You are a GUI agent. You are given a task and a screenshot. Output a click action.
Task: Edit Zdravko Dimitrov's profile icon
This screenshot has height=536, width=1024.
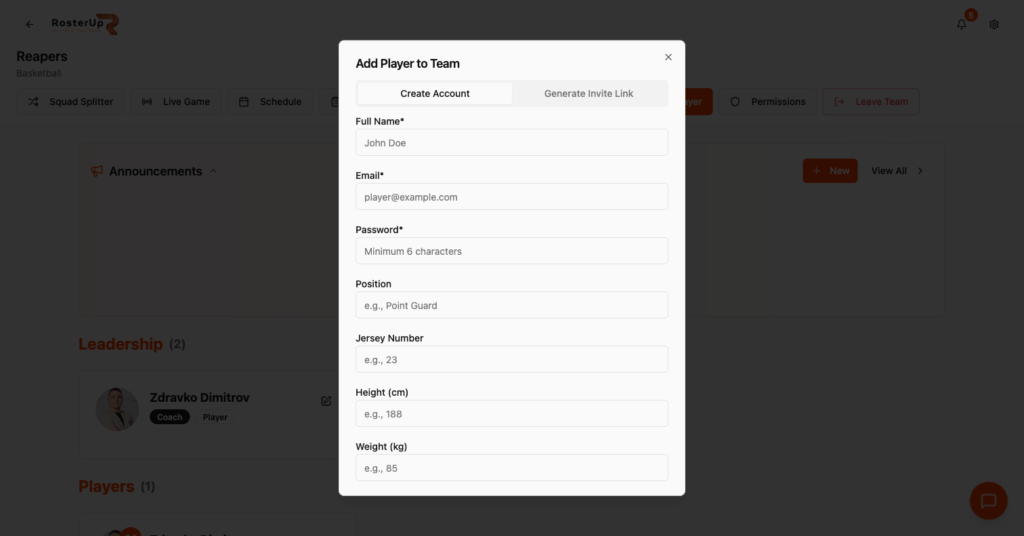326,401
